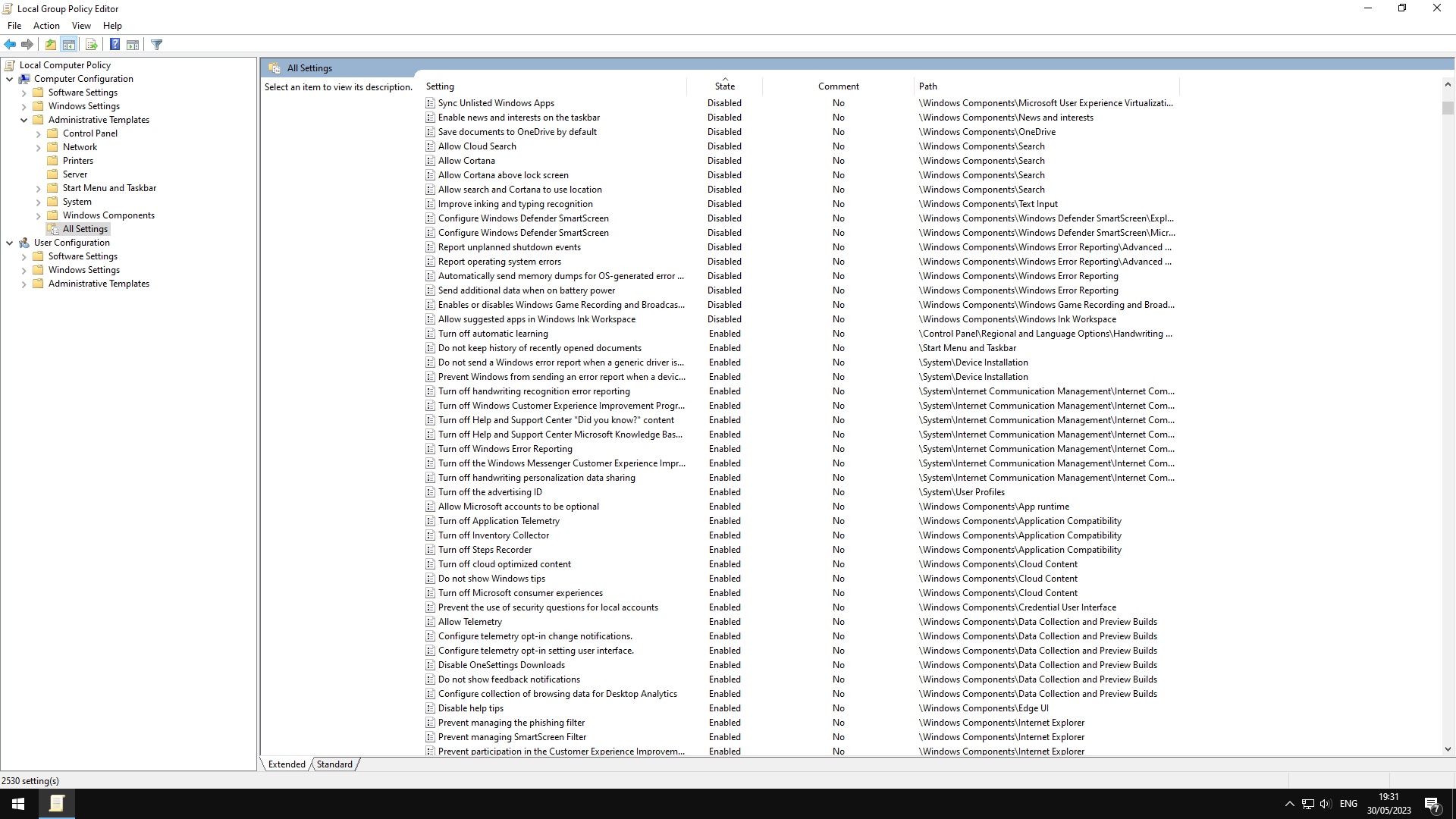
Task: Click the Local Computer Policy root icon
Action: click(x=10, y=65)
